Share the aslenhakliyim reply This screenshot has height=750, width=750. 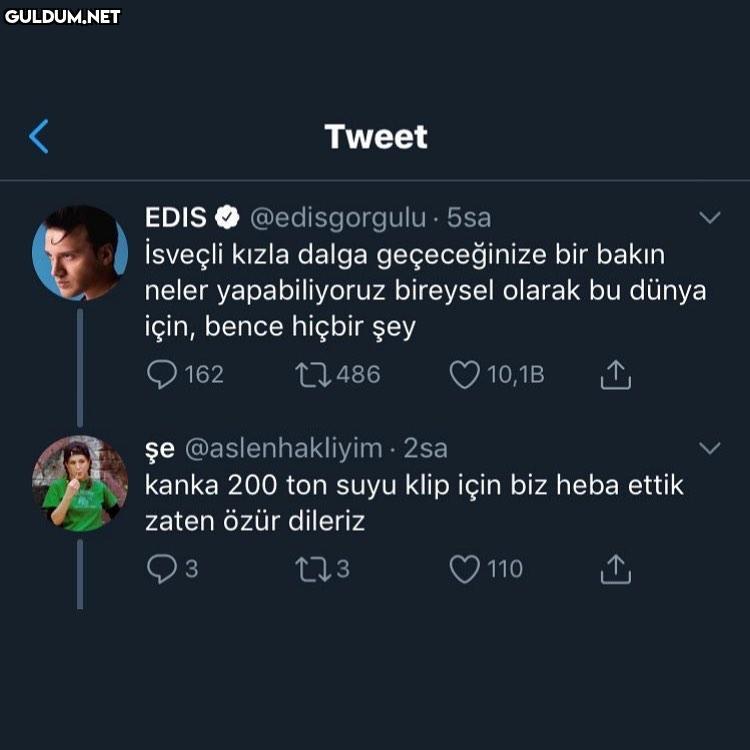(x=616, y=569)
